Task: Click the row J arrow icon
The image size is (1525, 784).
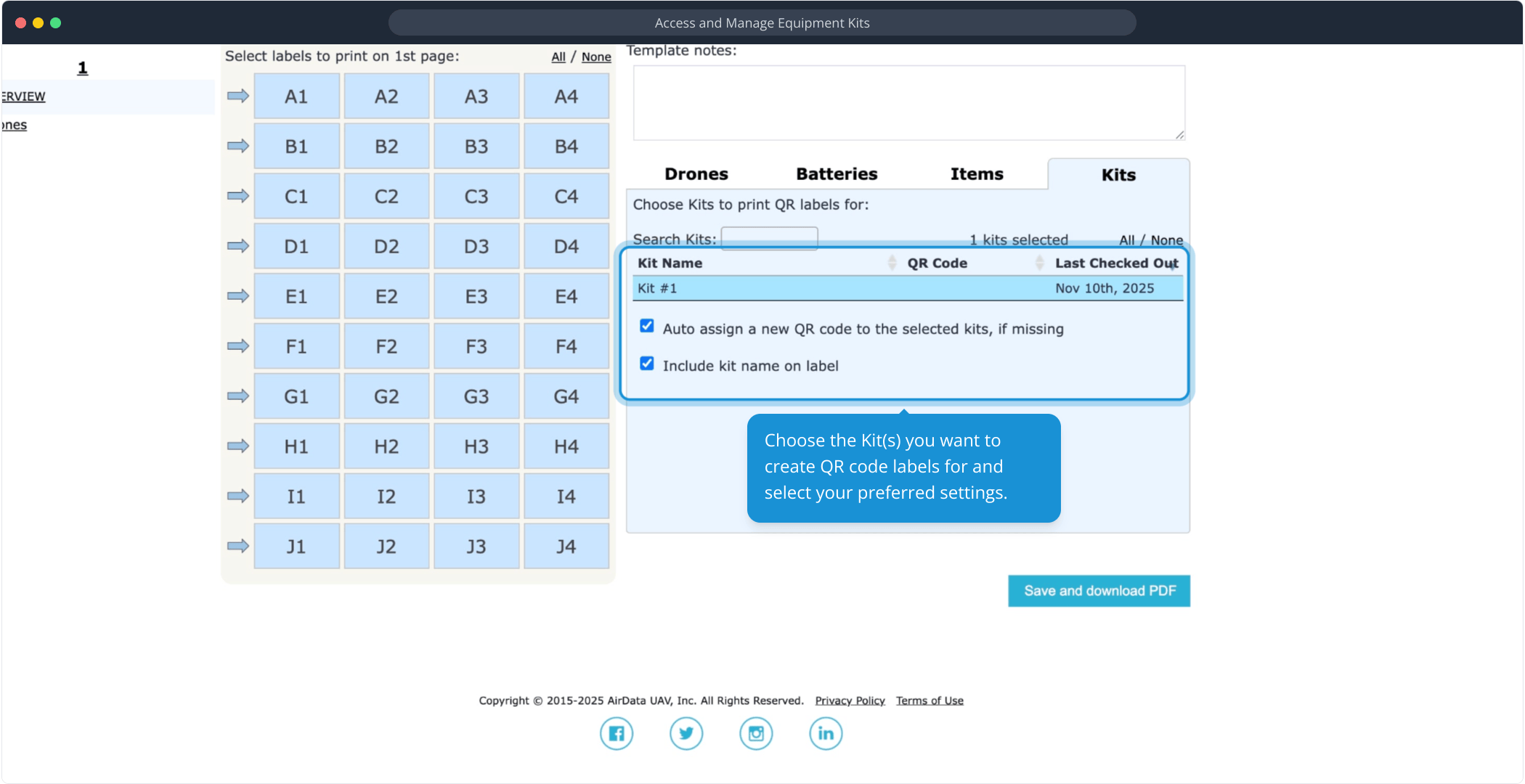Action: 237,546
